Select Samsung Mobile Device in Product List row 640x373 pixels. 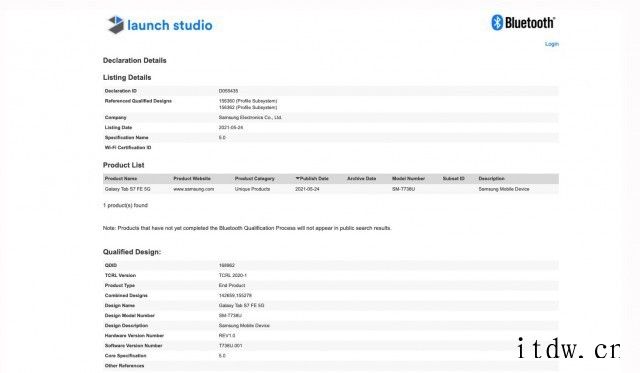(504, 189)
